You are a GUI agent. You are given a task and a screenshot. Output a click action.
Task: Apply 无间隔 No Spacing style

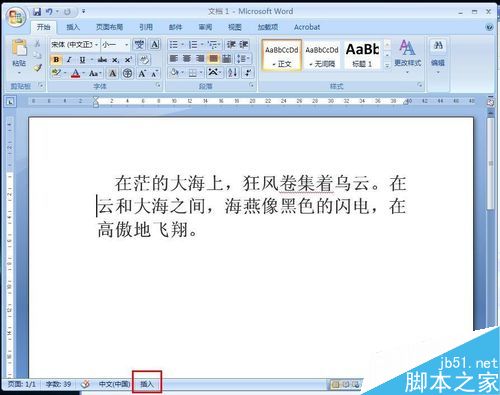point(322,55)
